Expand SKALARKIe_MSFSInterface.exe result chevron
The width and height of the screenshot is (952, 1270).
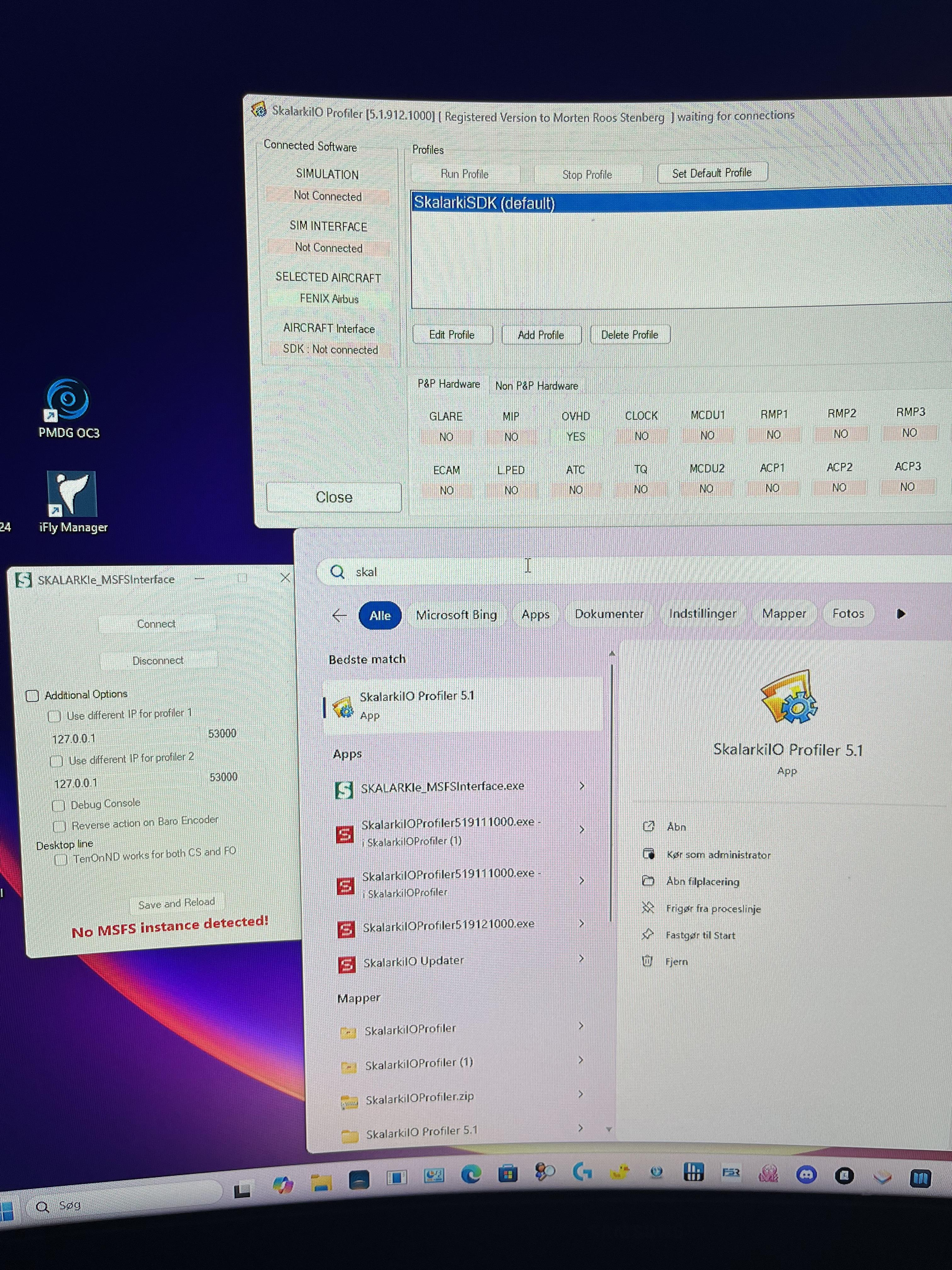click(582, 786)
